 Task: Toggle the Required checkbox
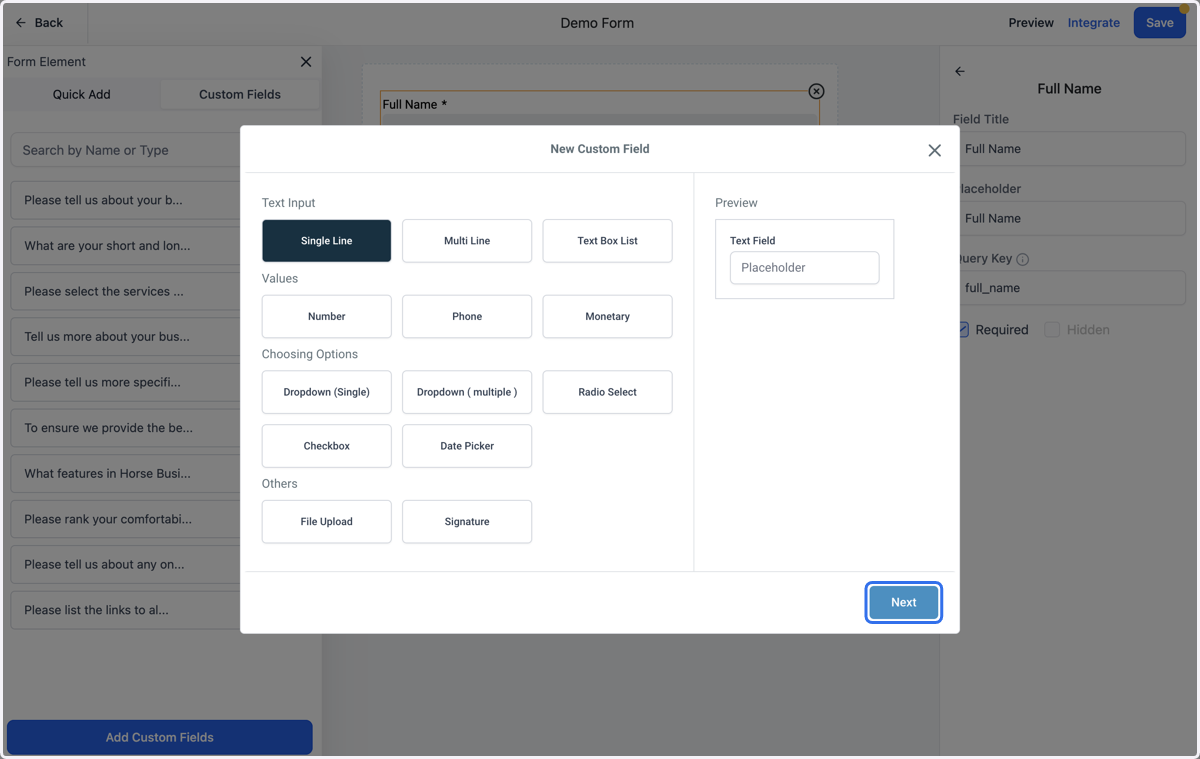(964, 330)
